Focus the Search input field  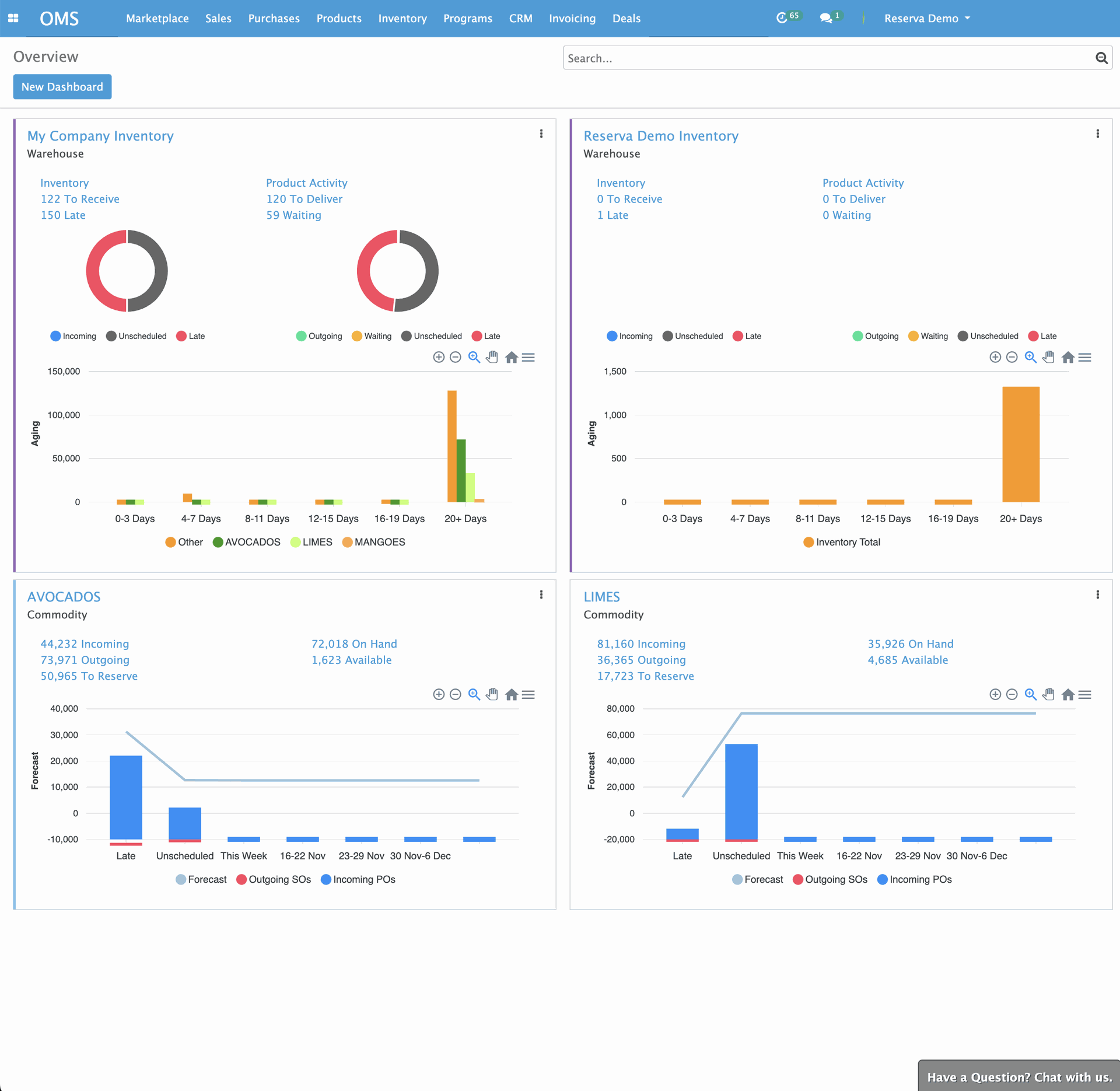click(x=828, y=58)
